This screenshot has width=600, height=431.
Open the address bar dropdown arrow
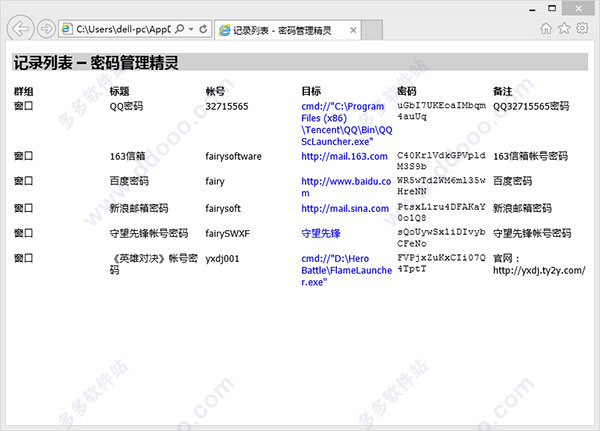pos(191,29)
